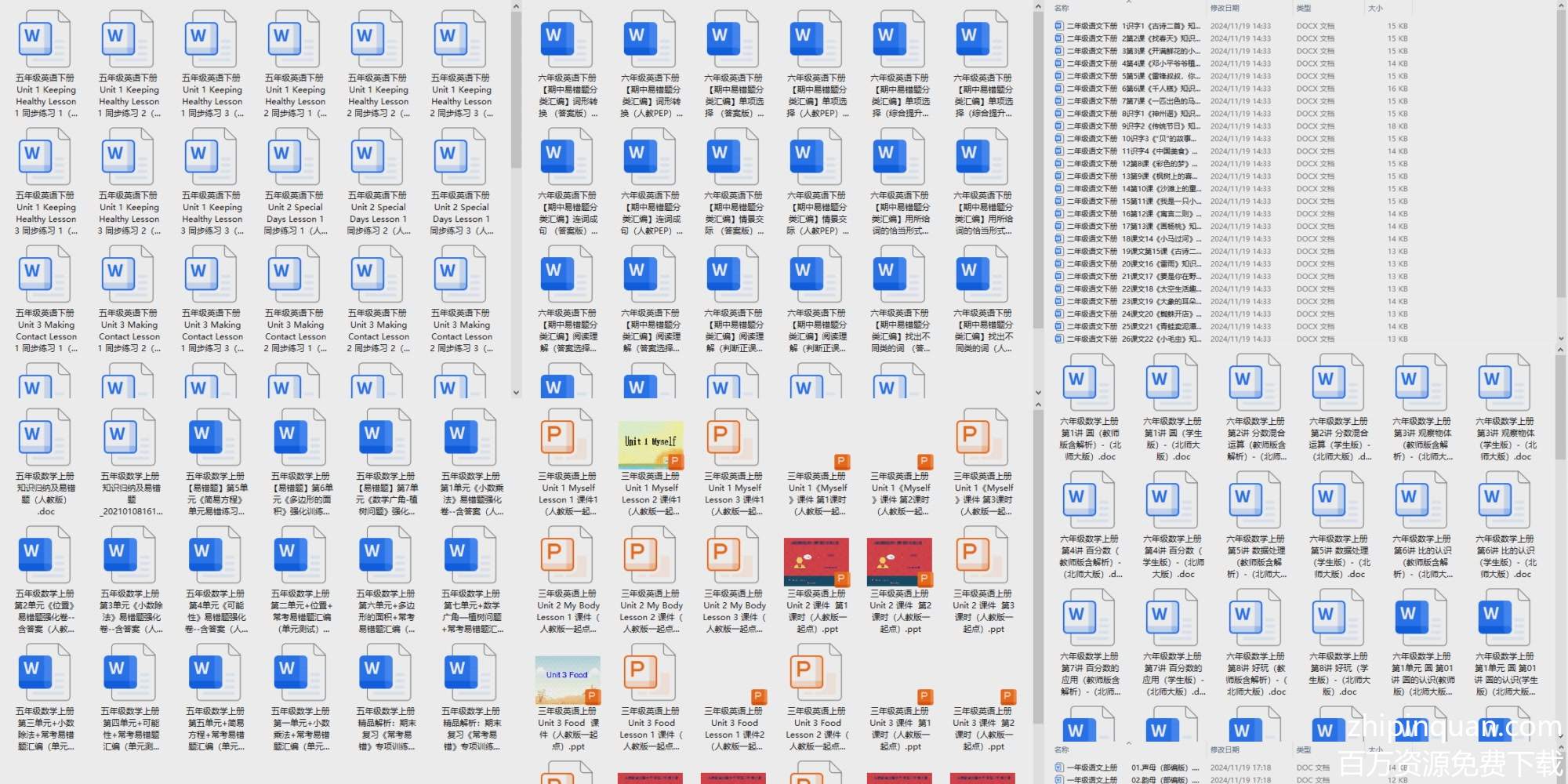Select Making Contact Lesson 2 同步练习 2 Word icon
The image size is (1568, 784).
click(x=378, y=274)
